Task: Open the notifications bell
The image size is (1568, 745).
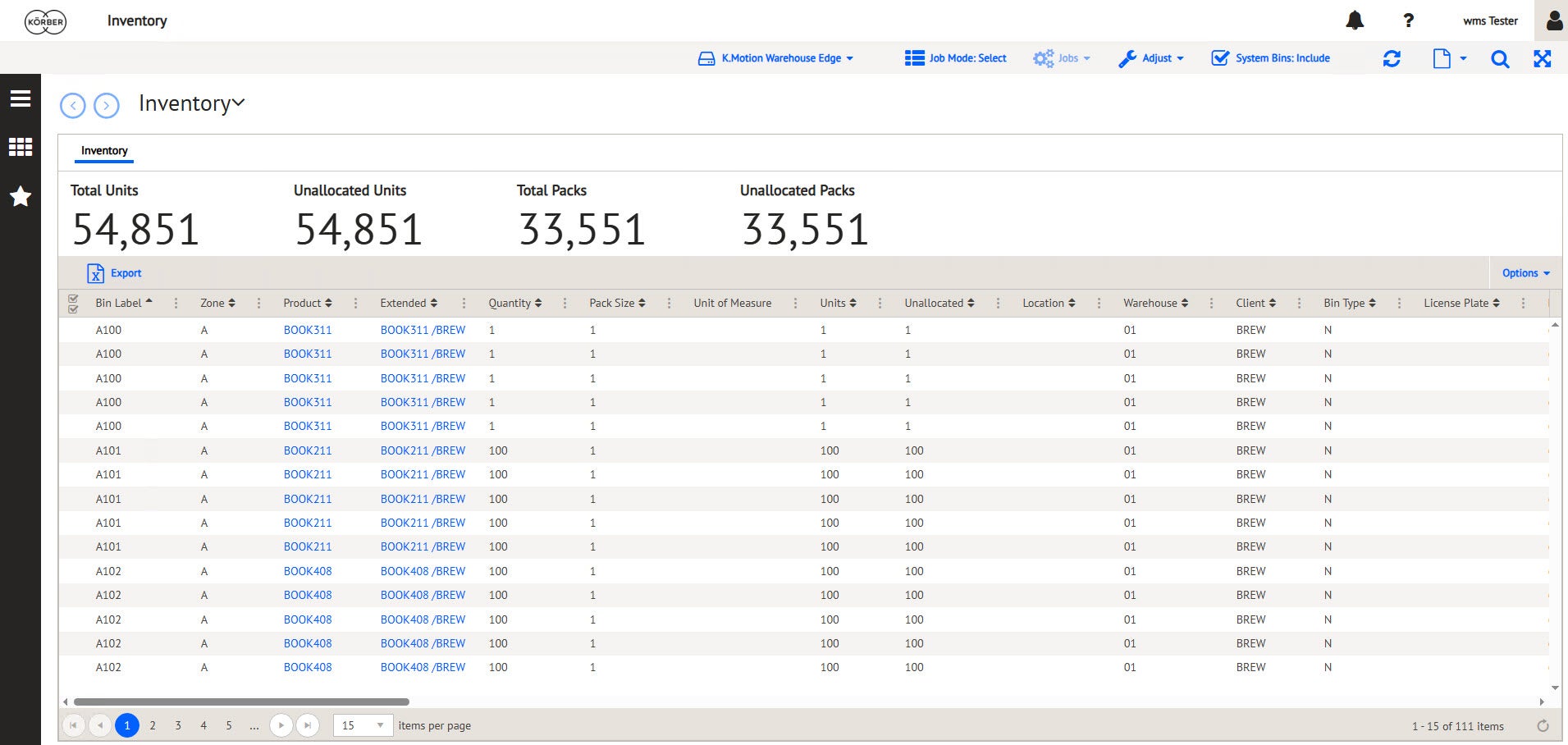Action: (x=1355, y=21)
